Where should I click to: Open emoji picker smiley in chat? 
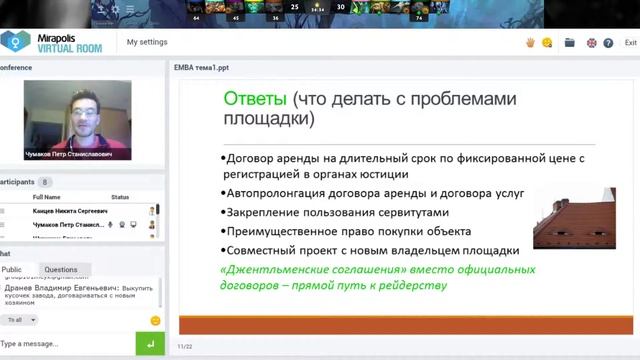tap(156, 321)
